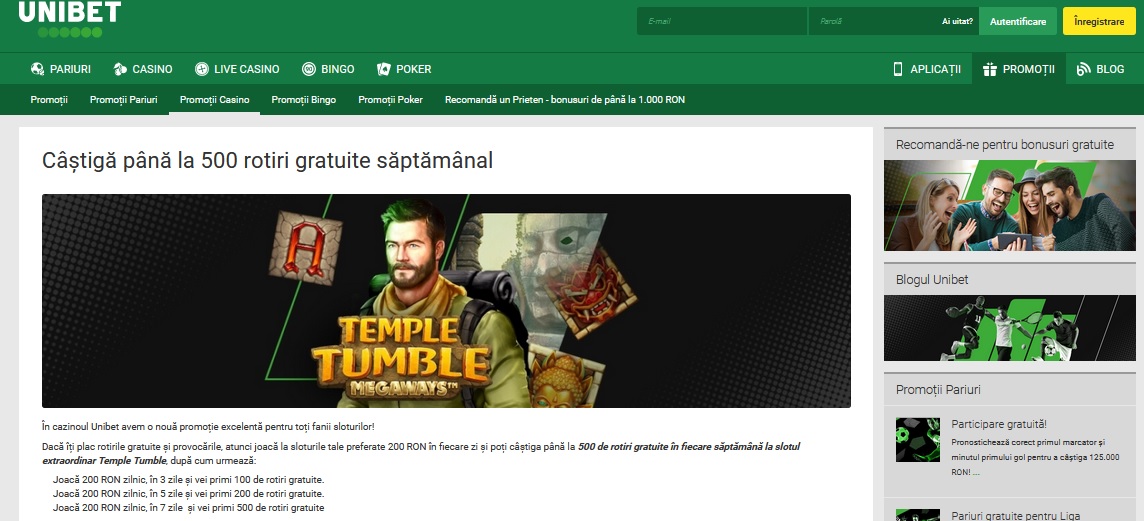Image resolution: width=1144 pixels, height=521 pixels.
Task: Open Recomandă-ne pentru bonusuri gratuite heading
Action: point(1005,144)
